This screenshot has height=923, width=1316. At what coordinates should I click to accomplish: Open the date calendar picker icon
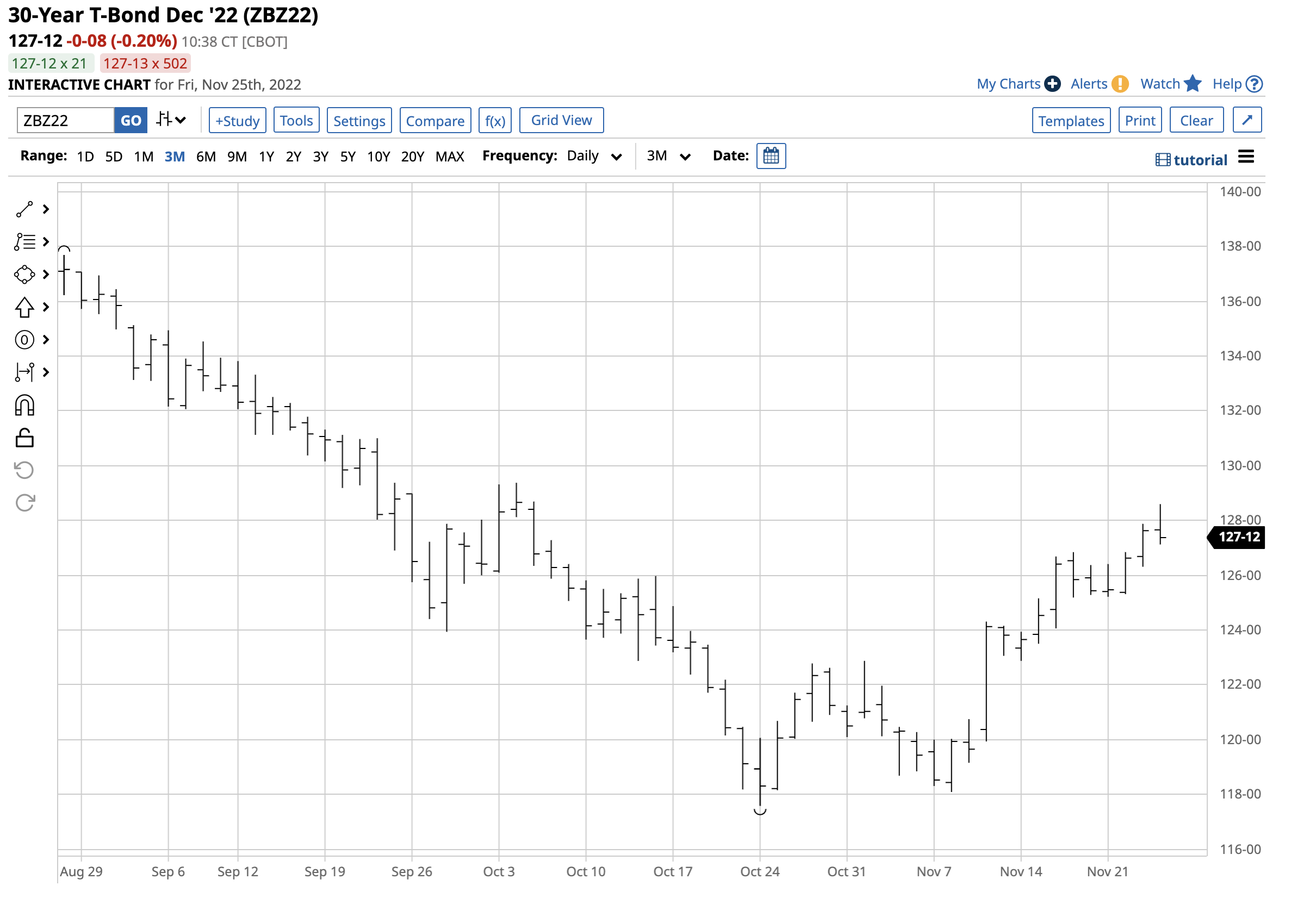(771, 156)
